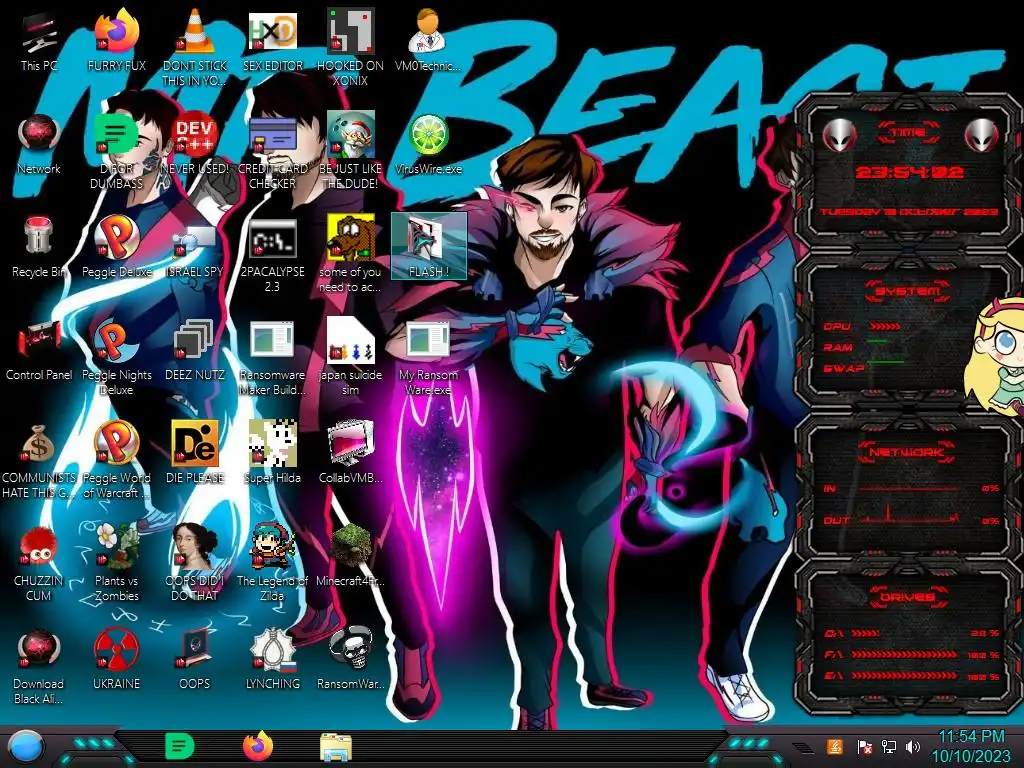Open the Java tray icon
This screenshot has width=1024, height=768.
click(834, 746)
